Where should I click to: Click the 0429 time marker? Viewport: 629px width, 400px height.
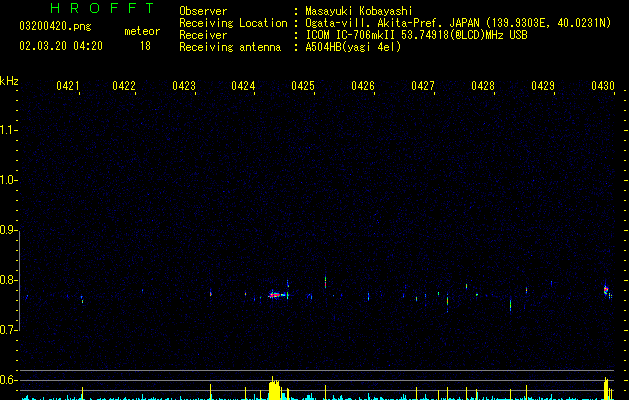pyautogui.click(x=542, y=86)
